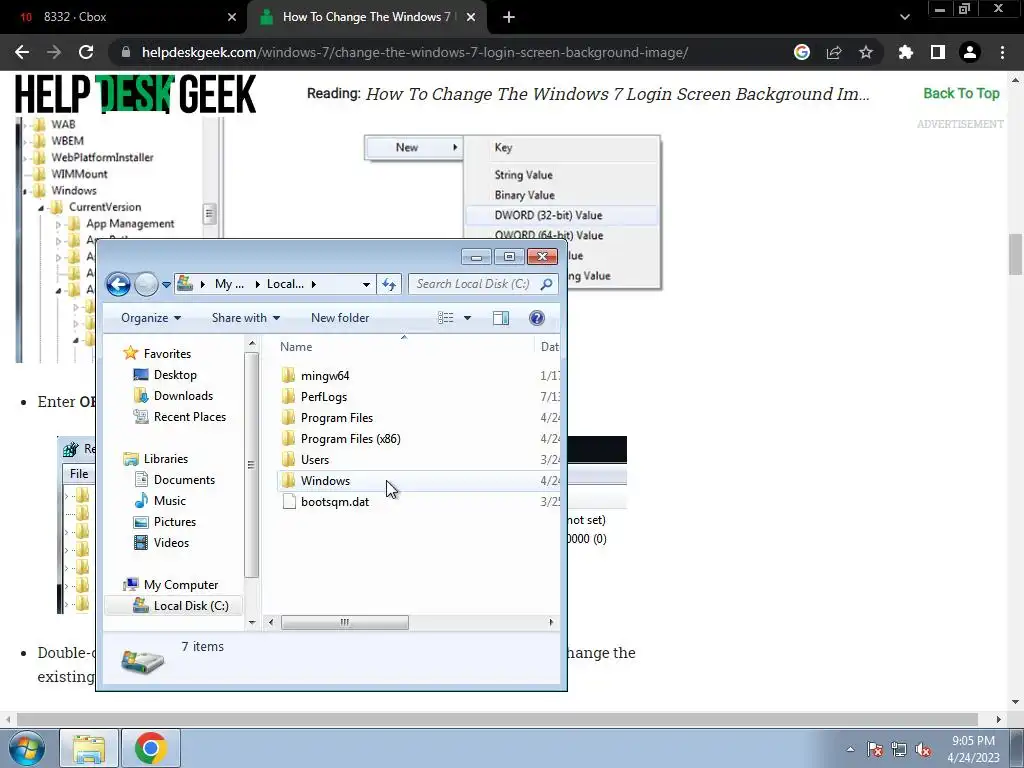Click navigation pane scroll down arrow
The width and height of the screenshot is (1024, 768).
coord(252,623)
